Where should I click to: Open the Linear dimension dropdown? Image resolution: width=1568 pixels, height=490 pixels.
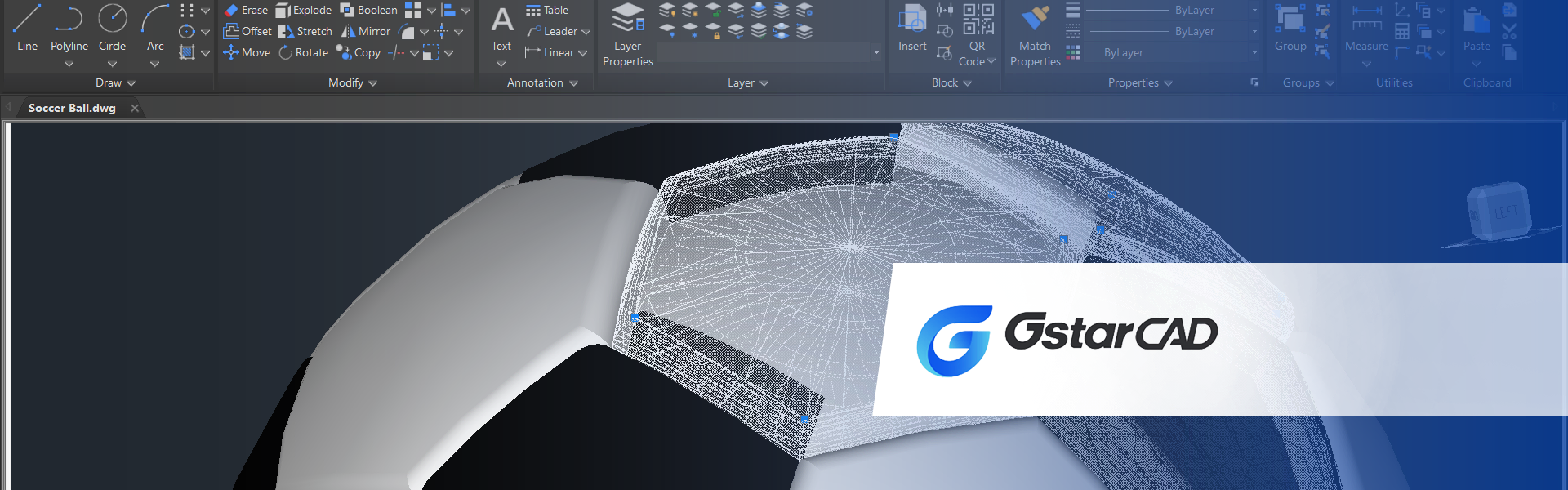point(582,53)
